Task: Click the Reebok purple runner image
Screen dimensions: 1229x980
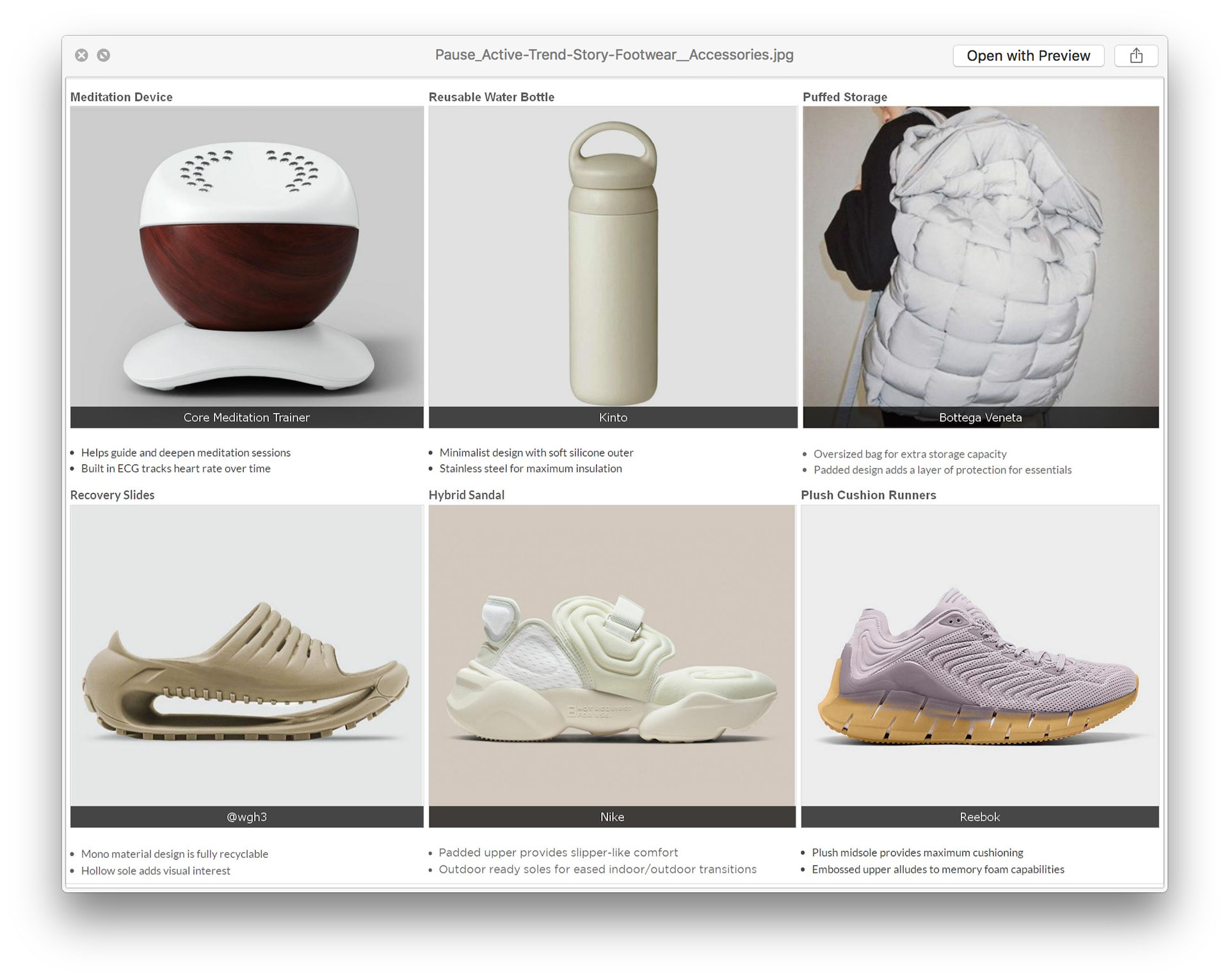Action: pyautogui.click(x=980, y=655)
